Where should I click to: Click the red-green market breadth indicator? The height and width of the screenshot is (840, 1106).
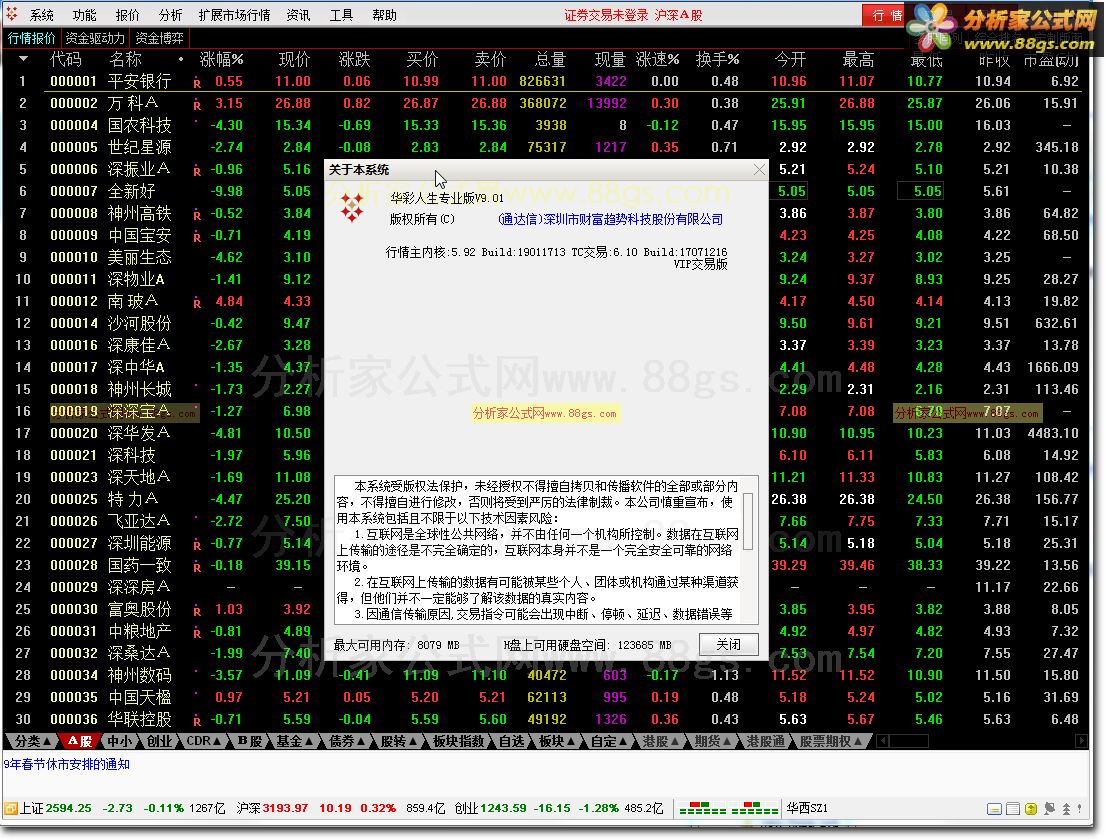729,808
